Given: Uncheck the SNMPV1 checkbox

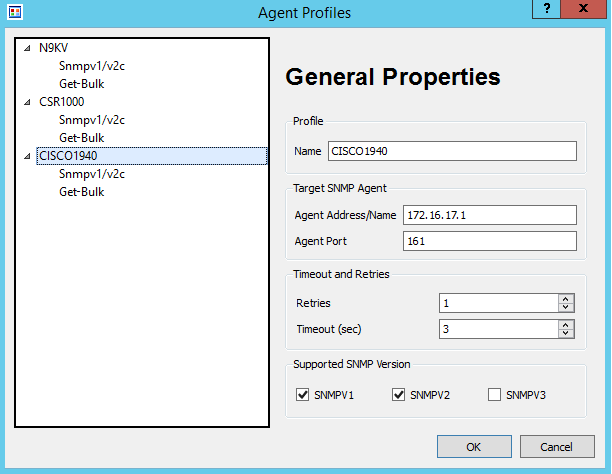Looking at the screenshot, I should tap(302, 395).
